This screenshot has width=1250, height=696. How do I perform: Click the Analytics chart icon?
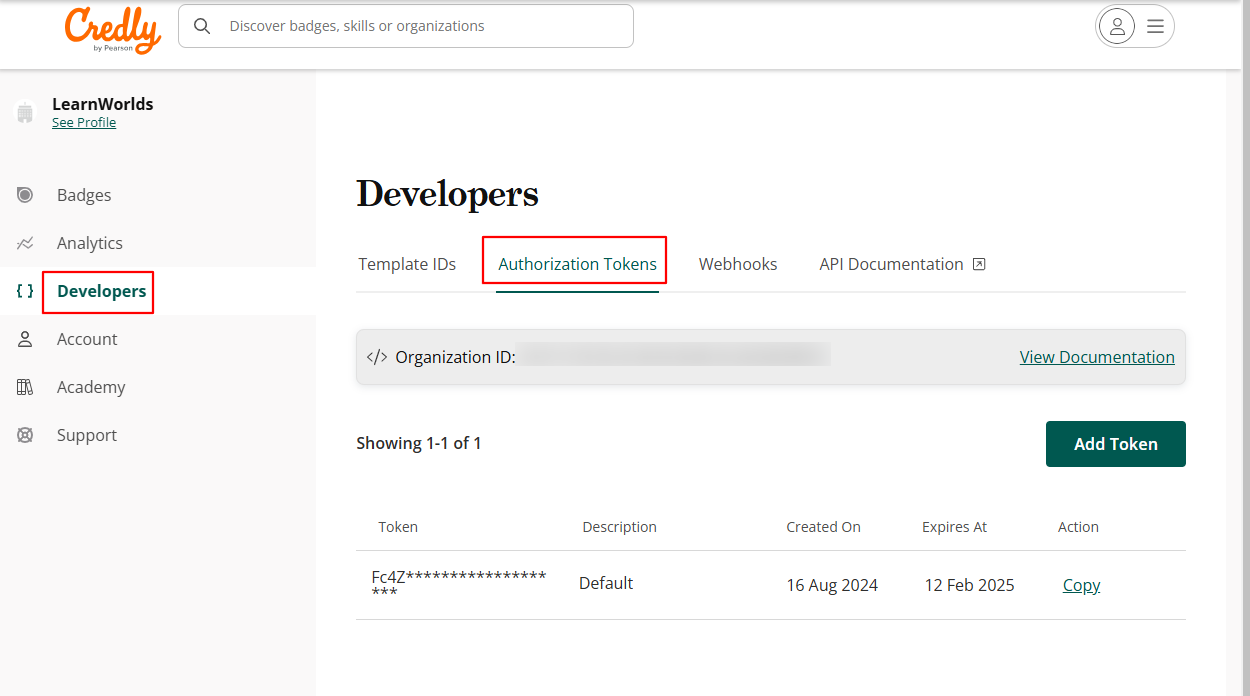click(x=25, y=243)
